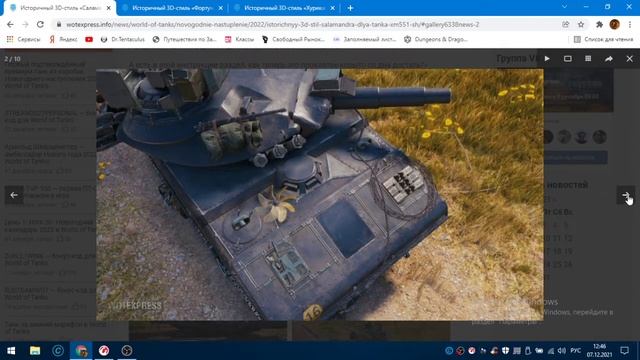
Task: Click the gallery share arrow icon
Action: [609, 59]
